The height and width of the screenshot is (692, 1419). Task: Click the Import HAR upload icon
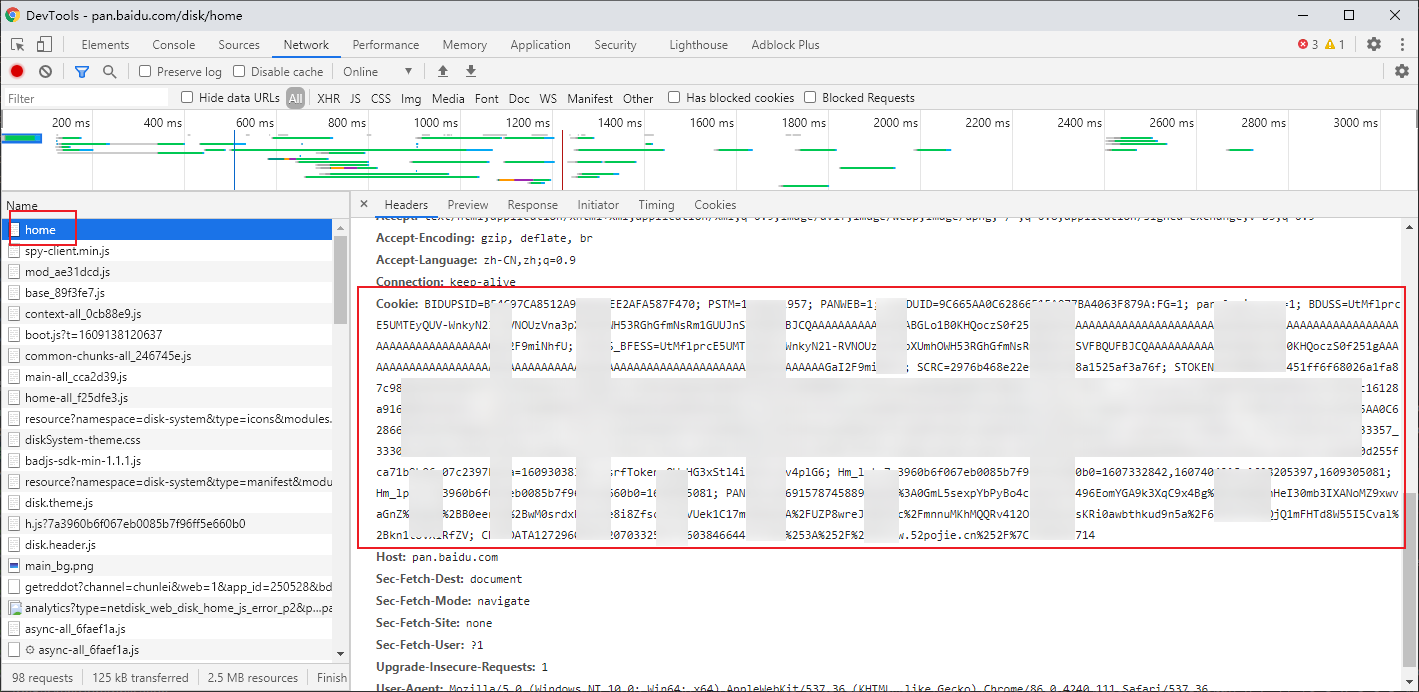443,71
